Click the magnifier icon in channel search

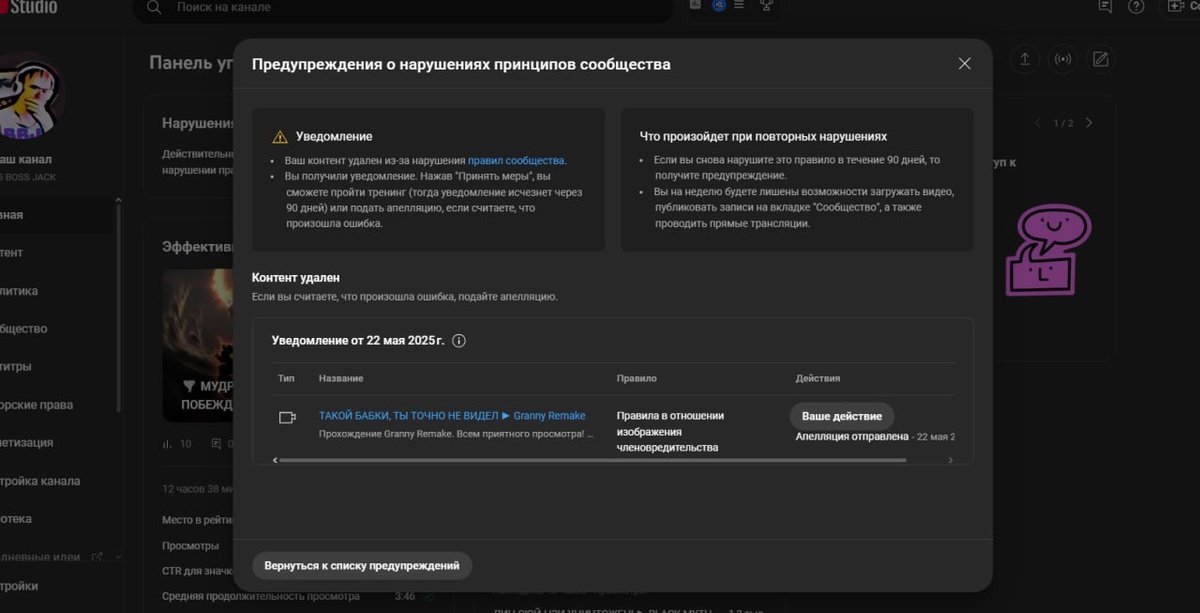154,7
